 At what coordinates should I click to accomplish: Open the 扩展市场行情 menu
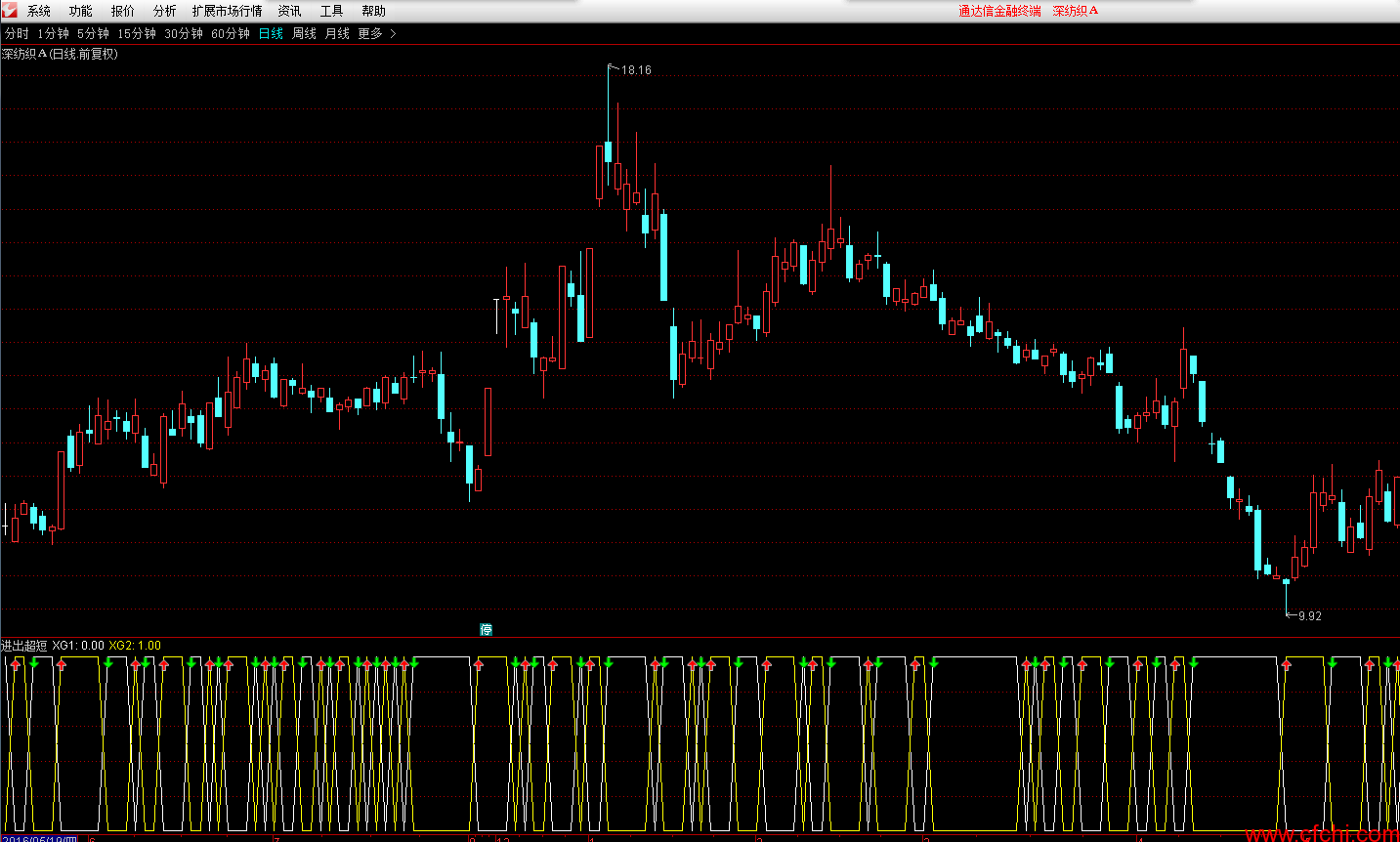click(x=228, y=11)
